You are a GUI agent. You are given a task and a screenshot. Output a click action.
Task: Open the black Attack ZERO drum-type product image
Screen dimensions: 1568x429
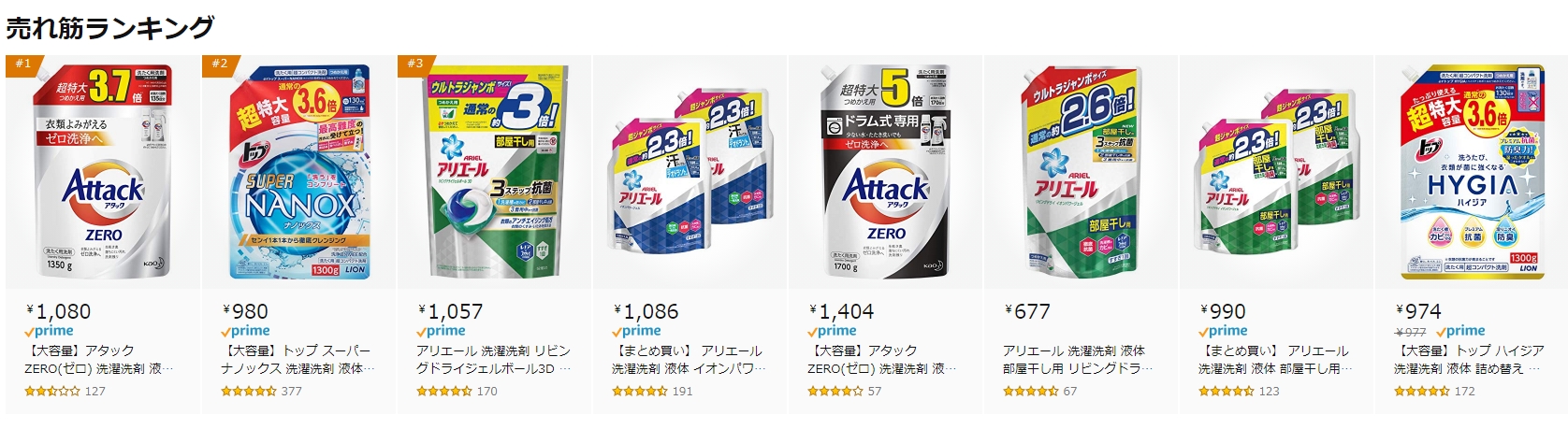pyautogui.click(x=885, y=173)
